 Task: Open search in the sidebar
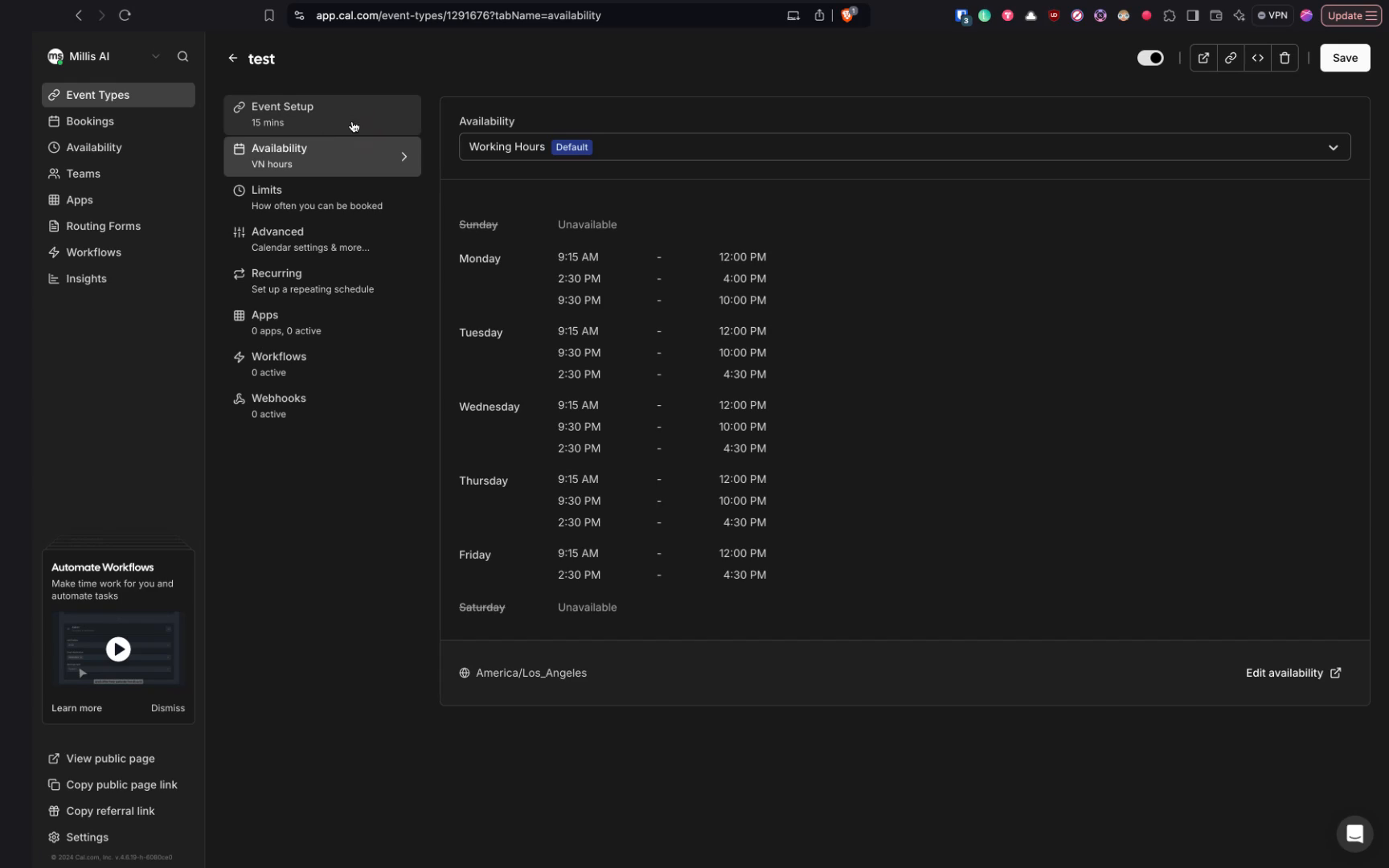[182, 56]
